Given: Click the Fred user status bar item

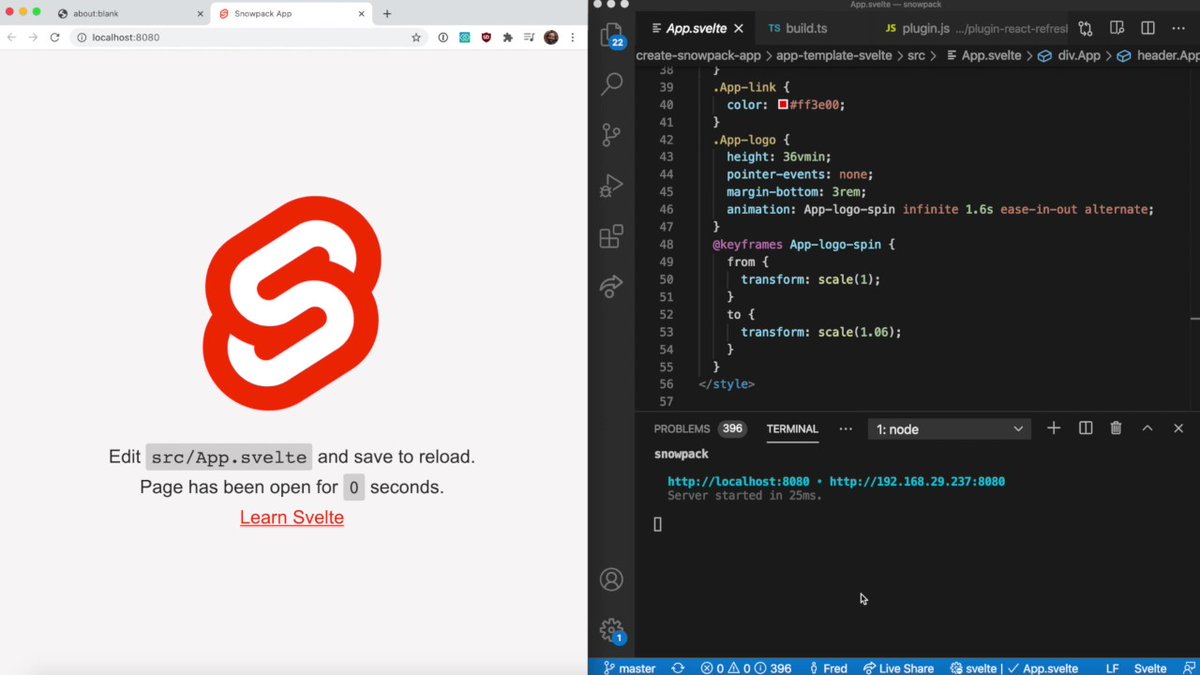Looking at the screenshot, I should coord(827,668).
